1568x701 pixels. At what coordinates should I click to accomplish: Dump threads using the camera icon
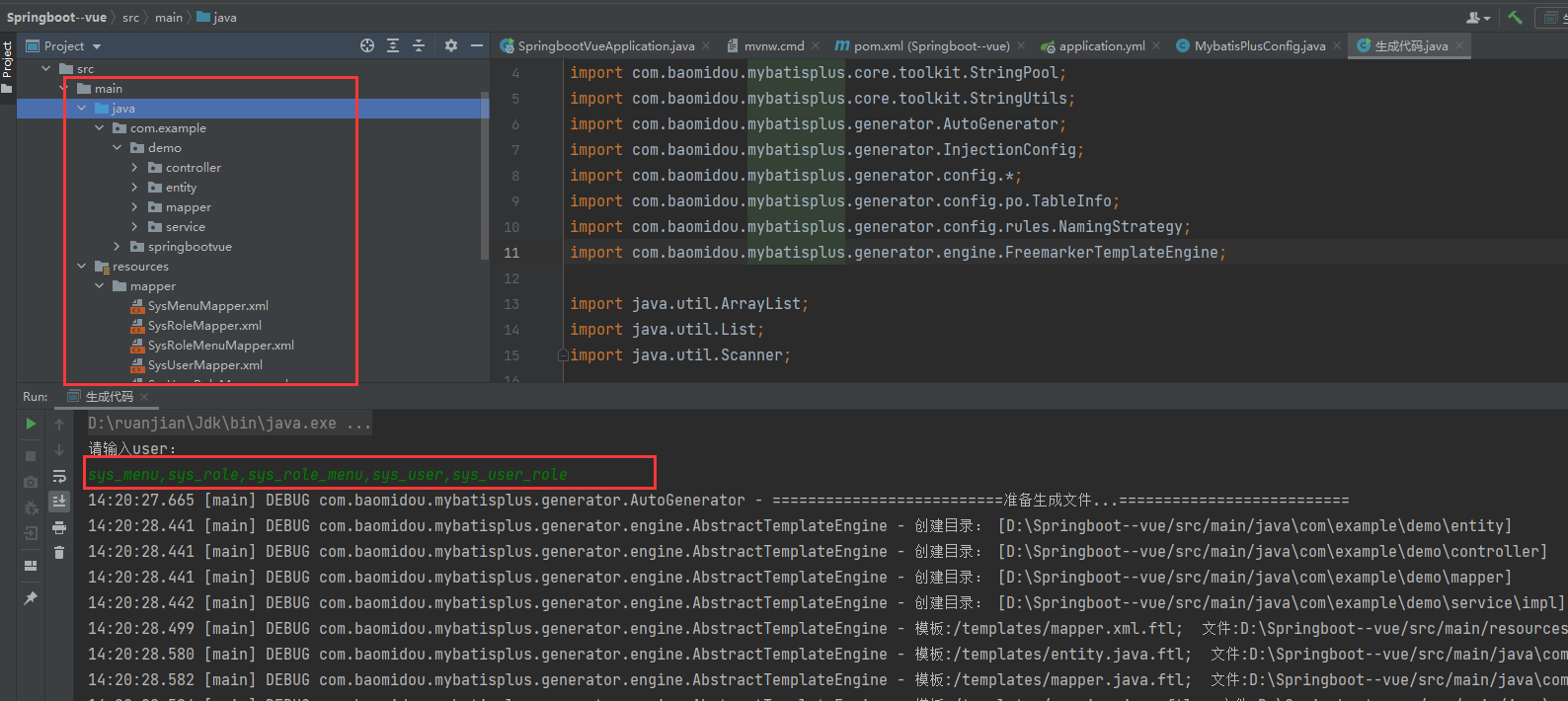pyautogui.click(x=31, y=482)
